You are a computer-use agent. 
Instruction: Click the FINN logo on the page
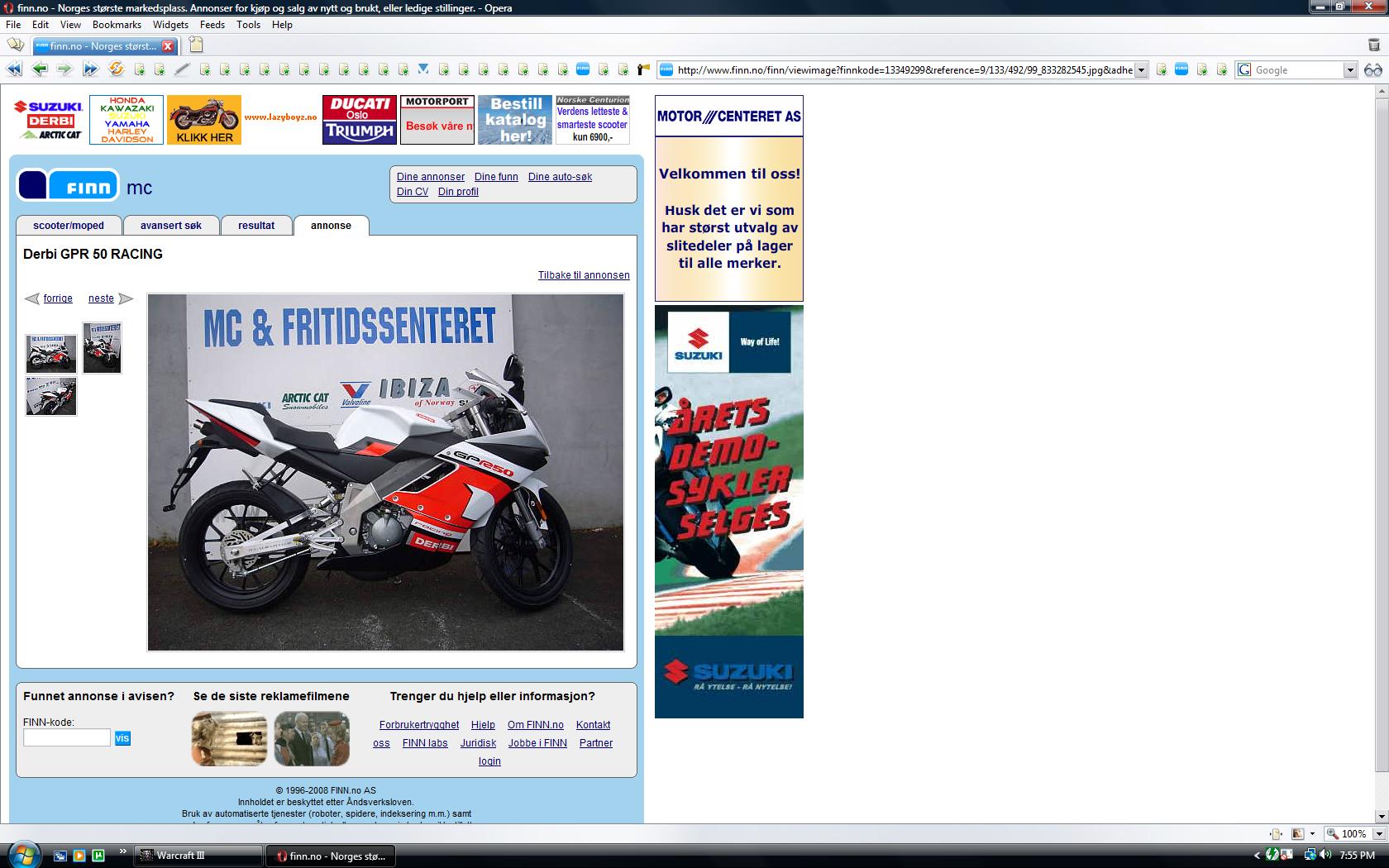(69, 185)
